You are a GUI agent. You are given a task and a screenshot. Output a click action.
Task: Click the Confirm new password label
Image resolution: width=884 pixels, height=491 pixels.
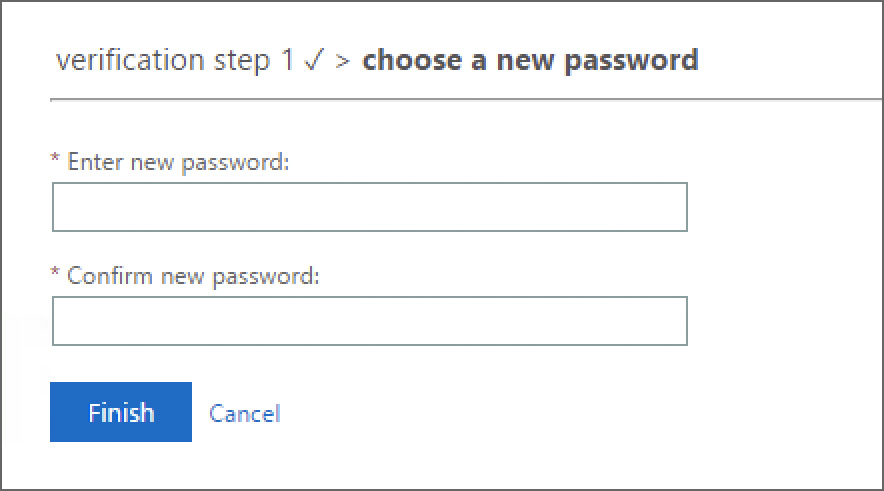click(x=193, y=276)
